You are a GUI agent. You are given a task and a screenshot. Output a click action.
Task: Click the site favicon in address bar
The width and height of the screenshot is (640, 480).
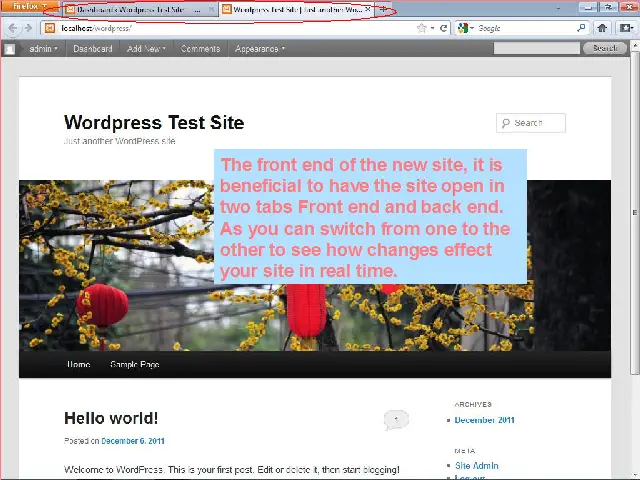[50, 28]
